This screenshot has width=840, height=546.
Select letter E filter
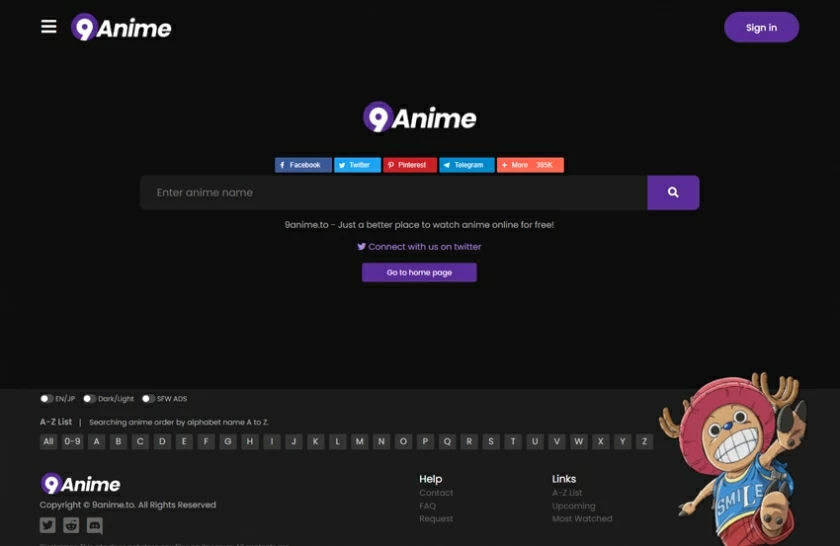pyautogui.click(x=184, y=442)
